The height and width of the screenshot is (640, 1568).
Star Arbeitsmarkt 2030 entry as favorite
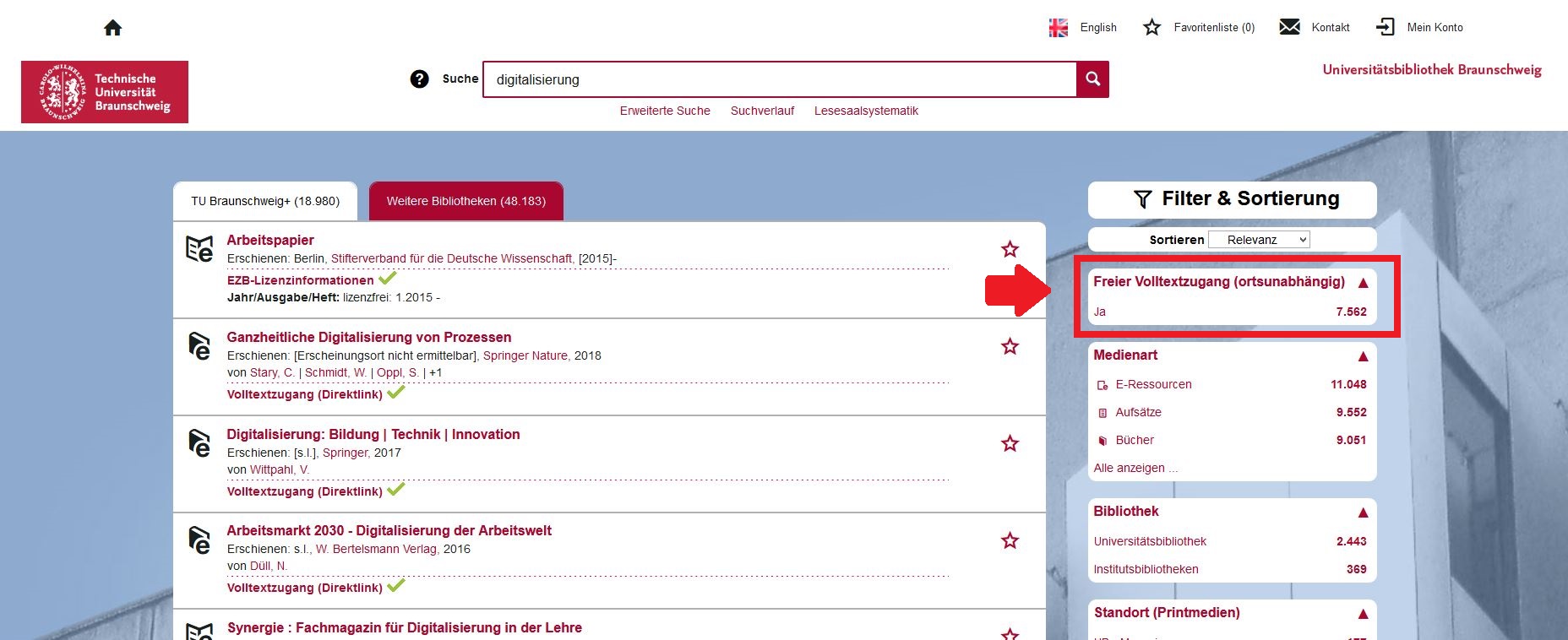click(1010, 540)
